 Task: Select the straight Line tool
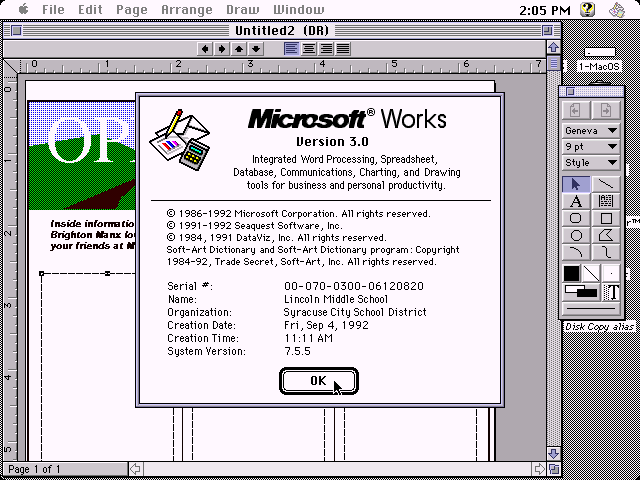606,184
